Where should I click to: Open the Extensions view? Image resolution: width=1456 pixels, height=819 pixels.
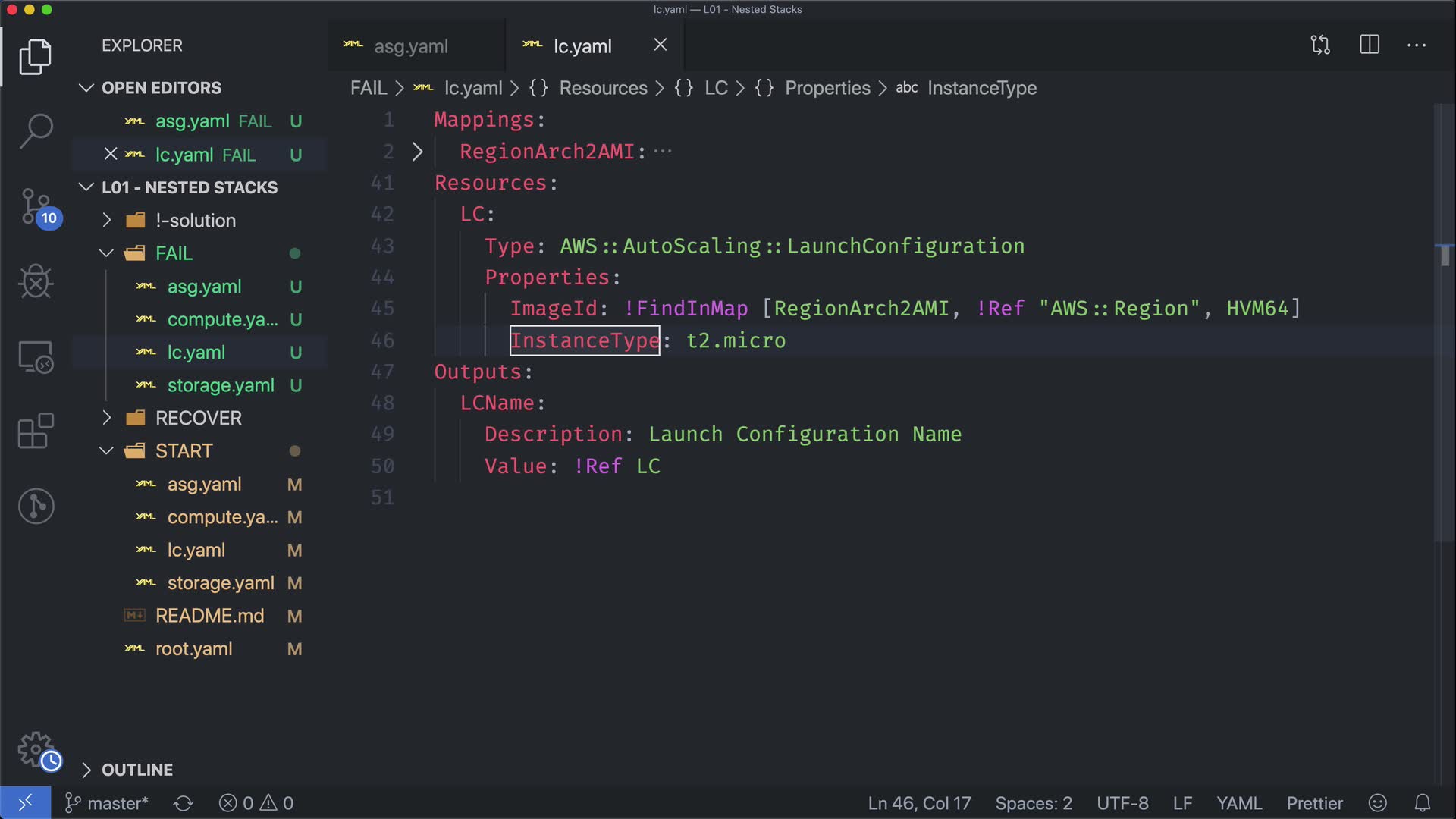pyautogui.click(x=36, y=431)
